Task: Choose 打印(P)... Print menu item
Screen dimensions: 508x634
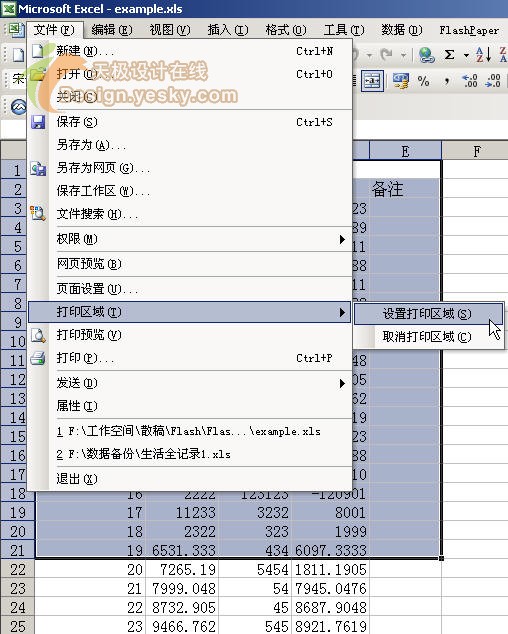Action: [190, 358]
